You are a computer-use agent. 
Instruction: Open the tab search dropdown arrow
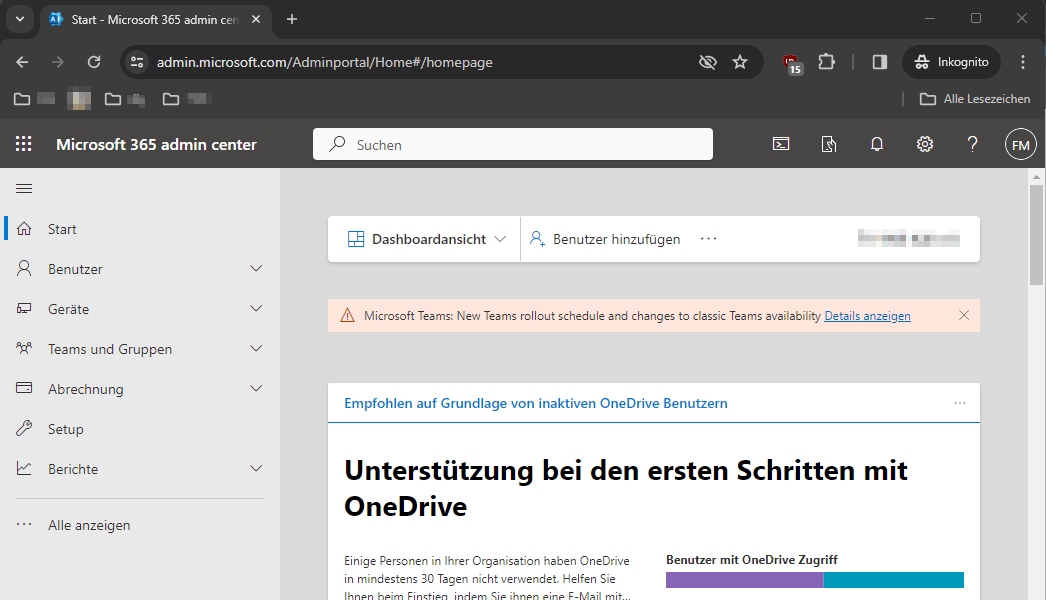[20, 19]
